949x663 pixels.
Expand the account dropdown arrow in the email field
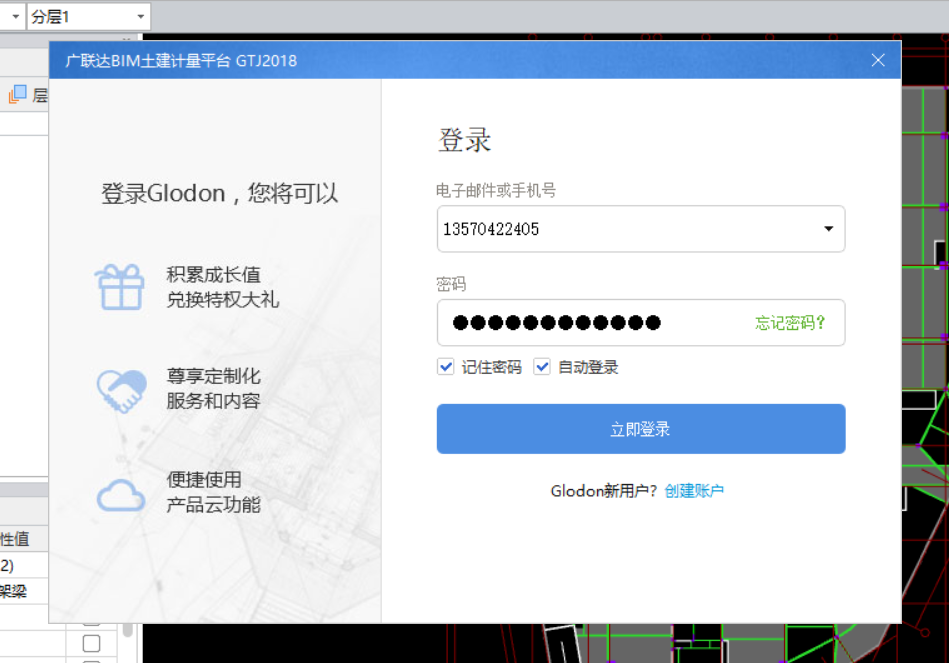coord(829,229)
